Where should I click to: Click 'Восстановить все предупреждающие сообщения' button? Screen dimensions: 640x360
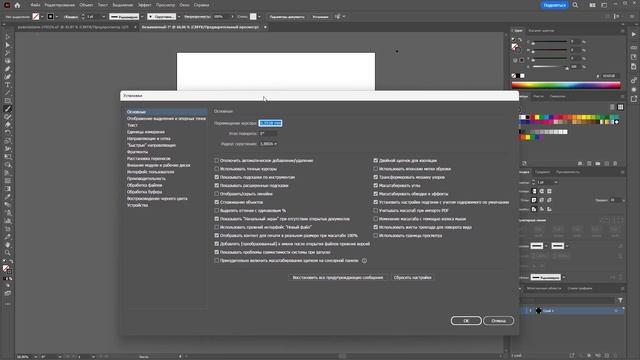coord(338,277)
